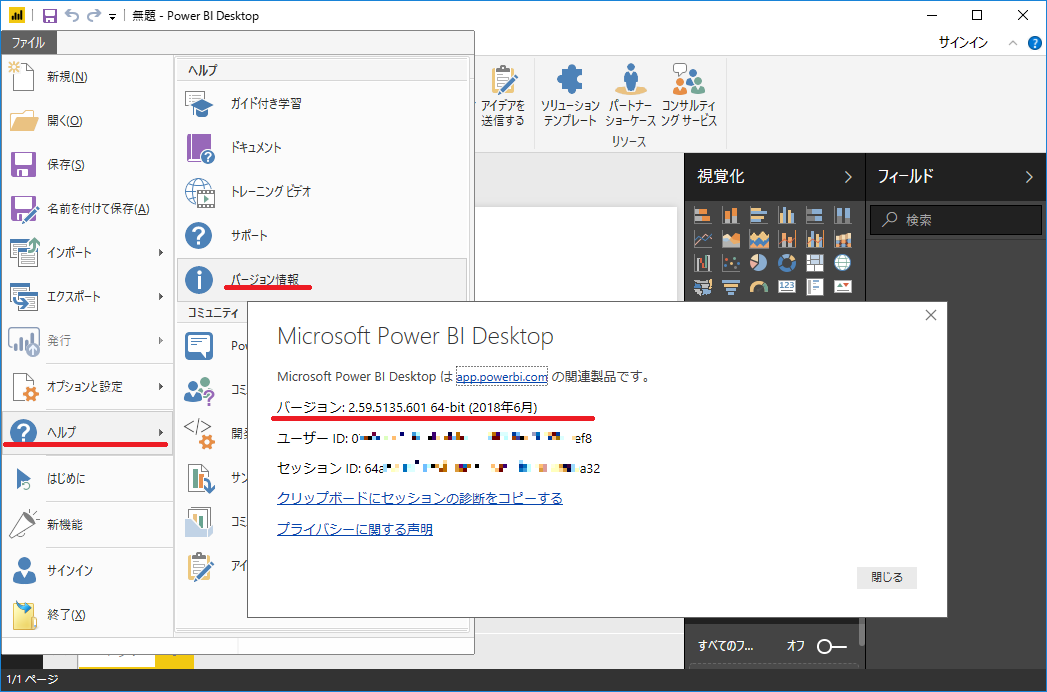
Task: Click サインイン at the top right
Action: [963, 43]
